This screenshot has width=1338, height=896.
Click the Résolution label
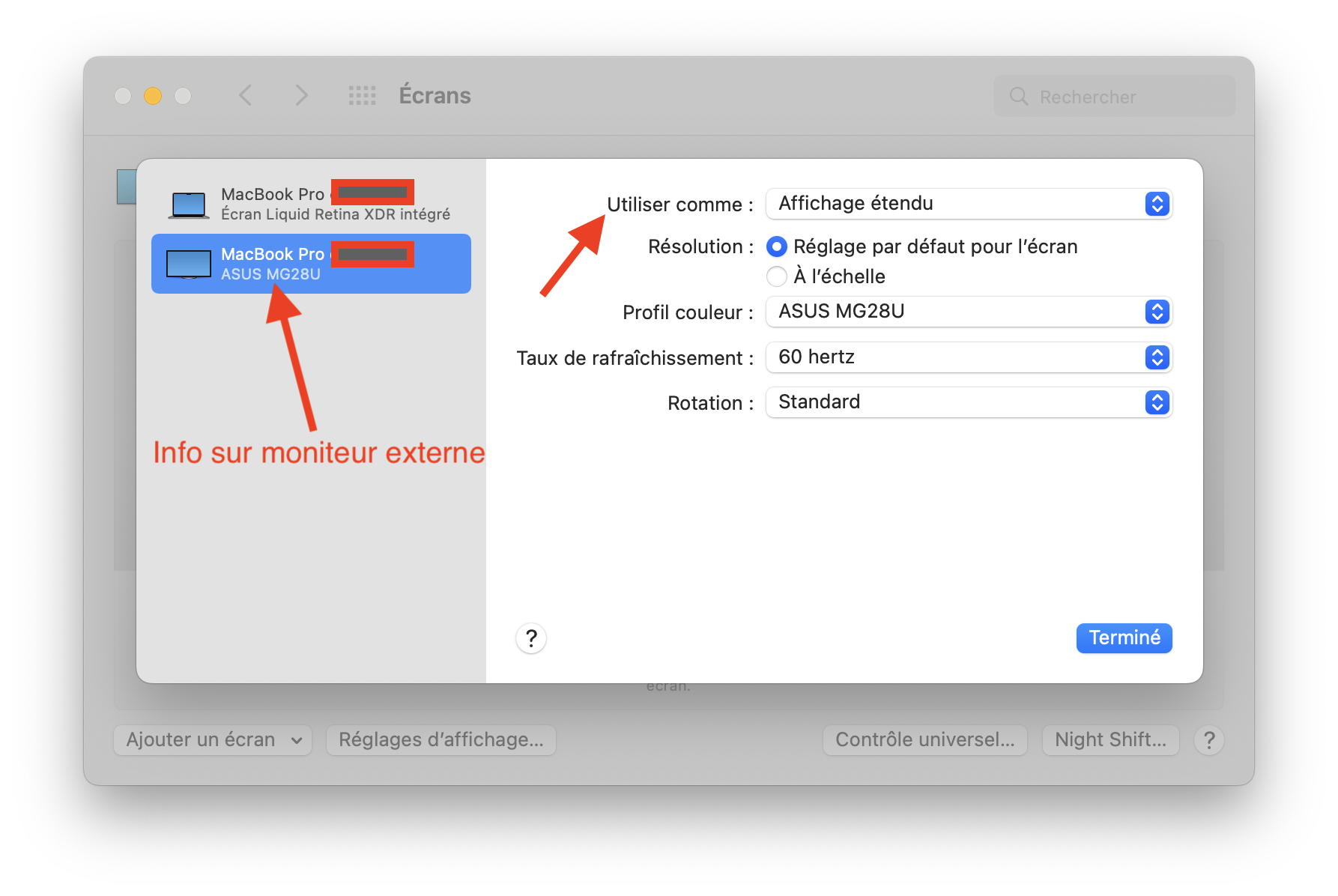[x=700, y=246]
